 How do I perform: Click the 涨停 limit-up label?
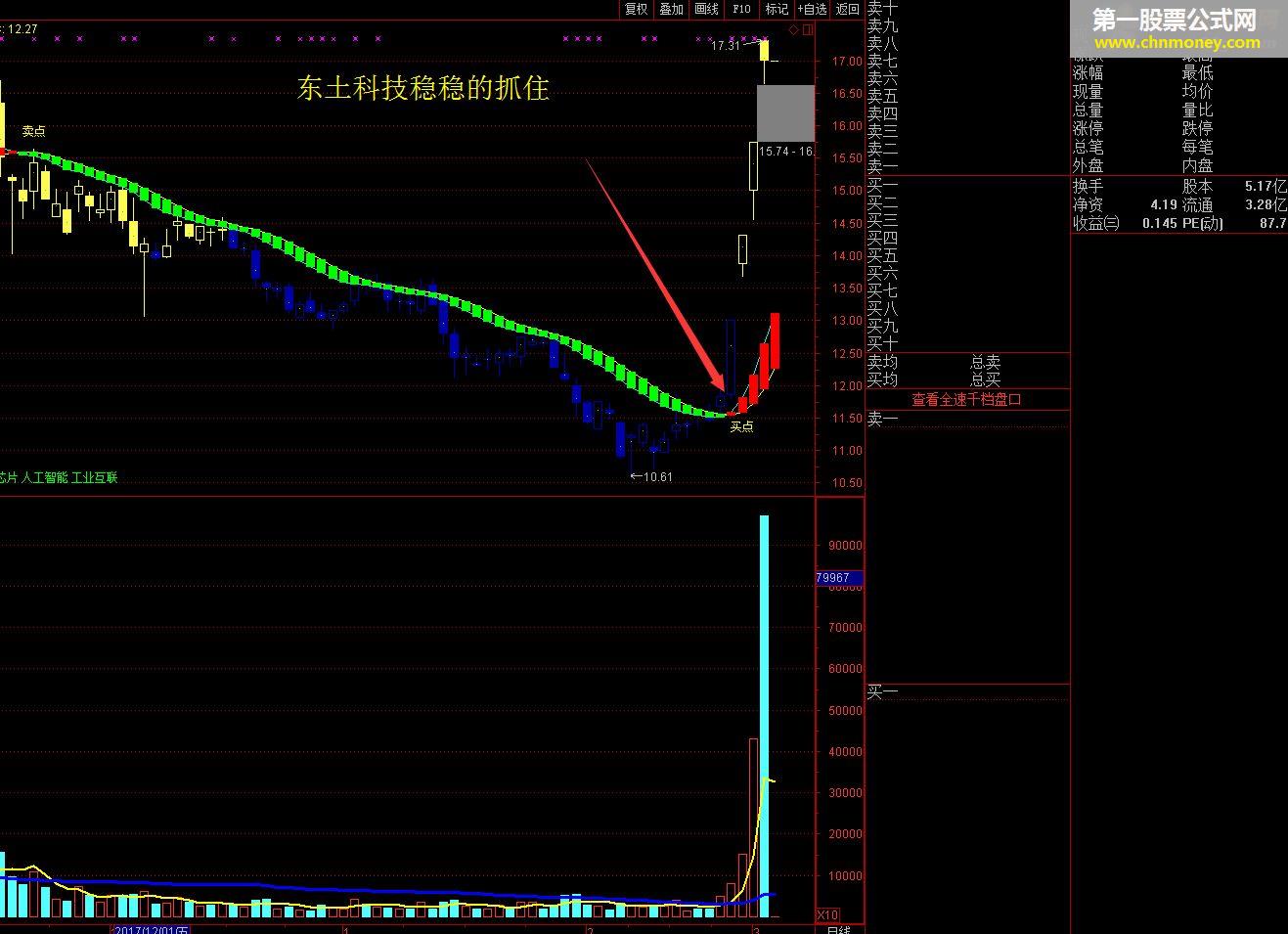(1088, 129)
